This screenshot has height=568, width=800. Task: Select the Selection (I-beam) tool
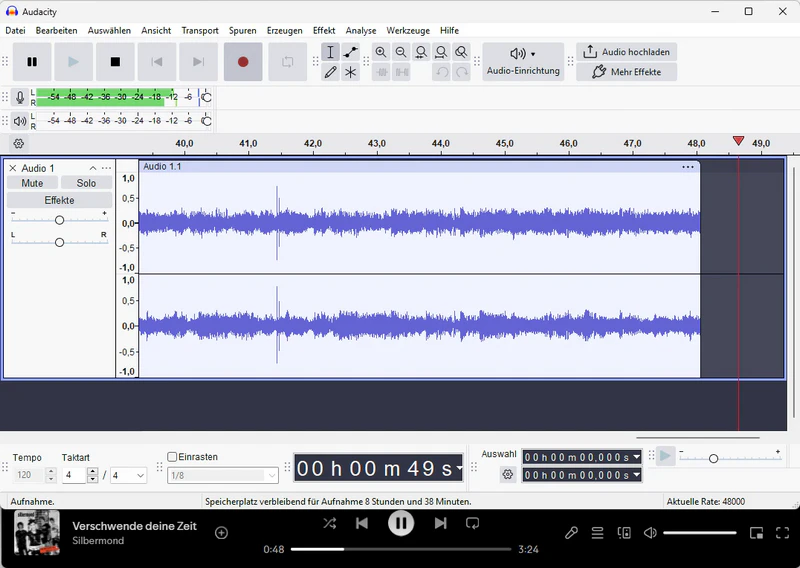(330, 52)
